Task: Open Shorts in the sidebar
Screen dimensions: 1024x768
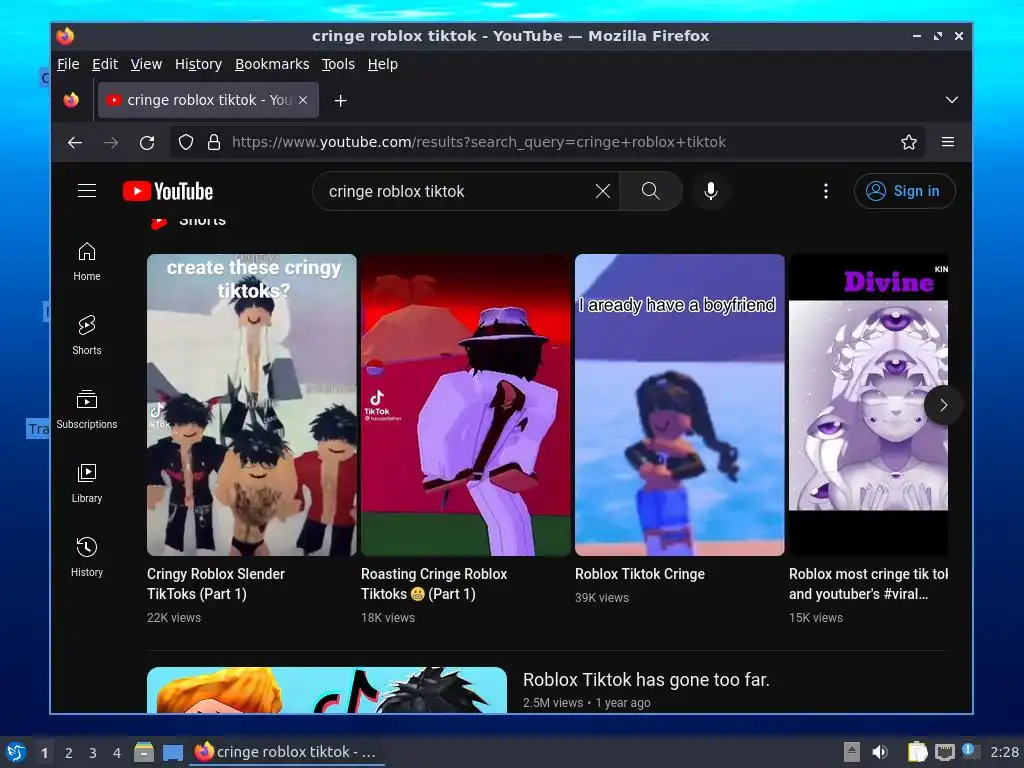Action: [87, 335]
